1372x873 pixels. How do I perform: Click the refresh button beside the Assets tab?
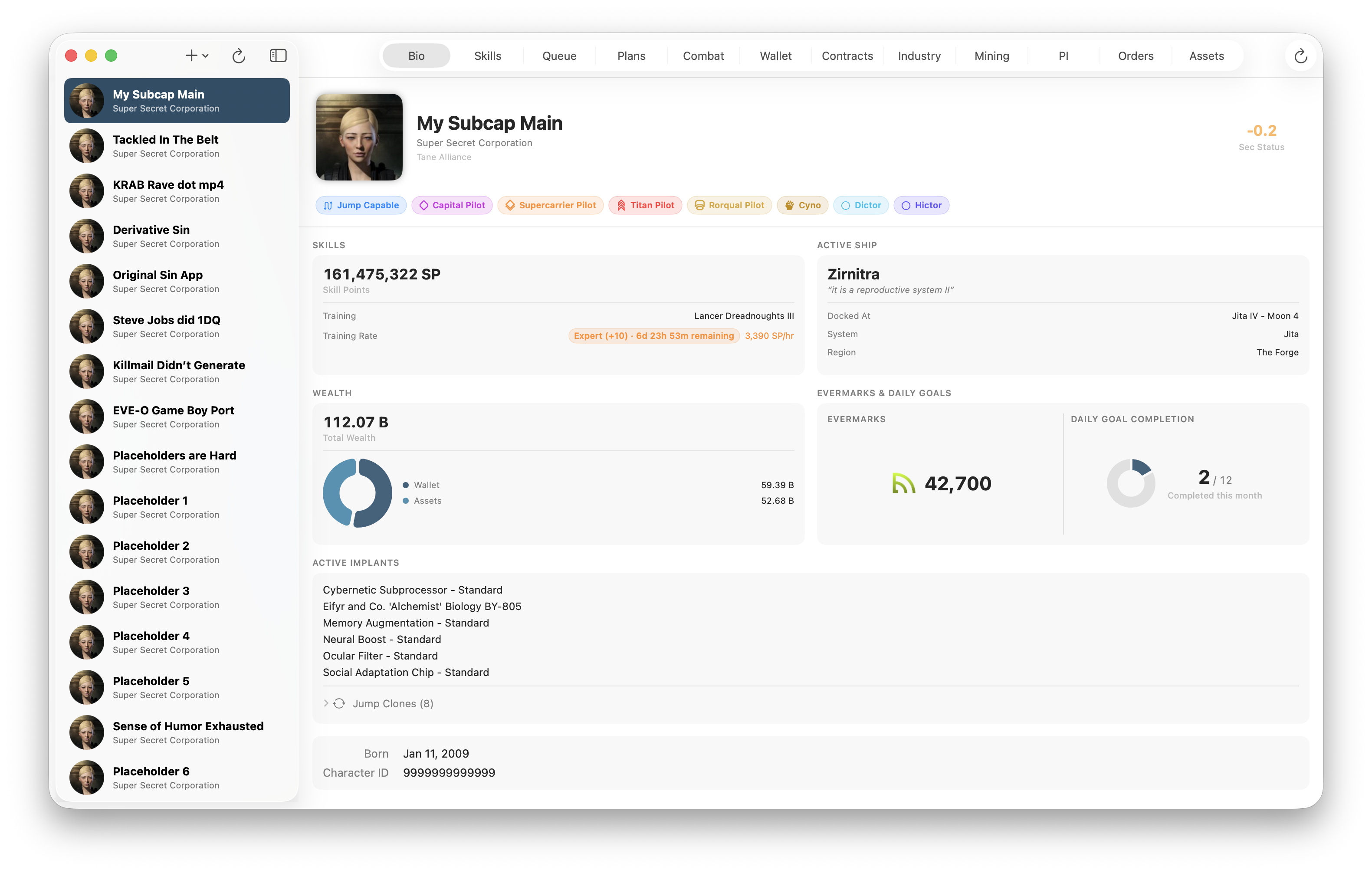pos(1300,56)
